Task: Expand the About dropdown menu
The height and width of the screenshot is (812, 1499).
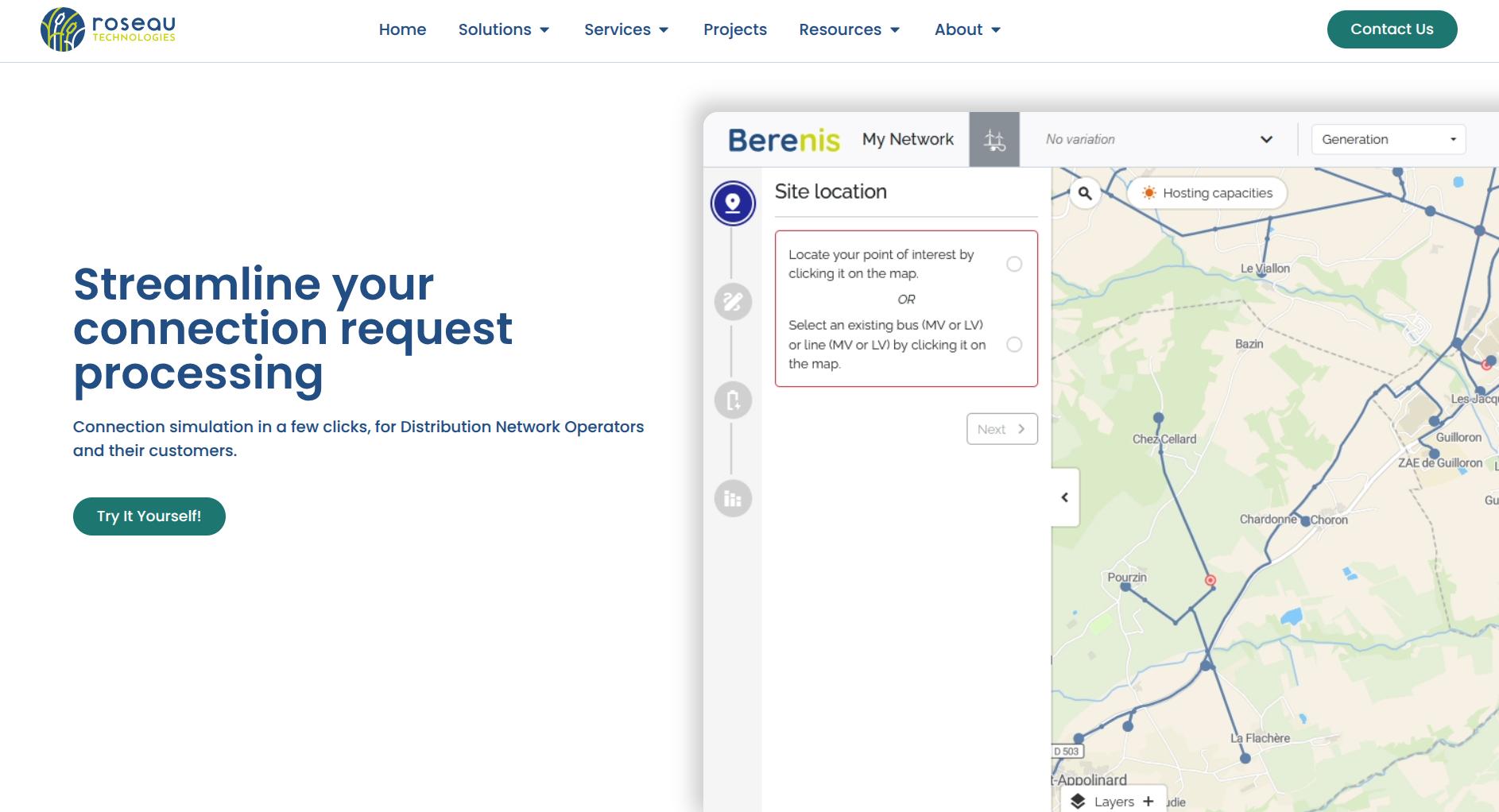Action: [967, 29]
